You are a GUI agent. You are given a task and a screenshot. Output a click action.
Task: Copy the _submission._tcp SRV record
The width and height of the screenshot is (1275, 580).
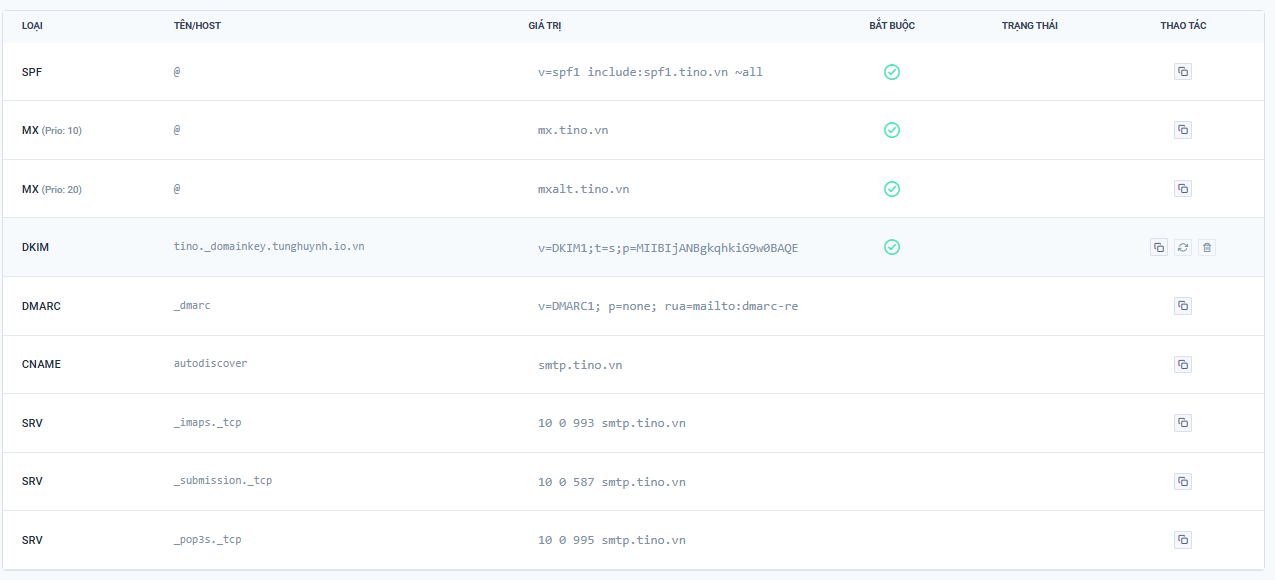point(1183,481)
